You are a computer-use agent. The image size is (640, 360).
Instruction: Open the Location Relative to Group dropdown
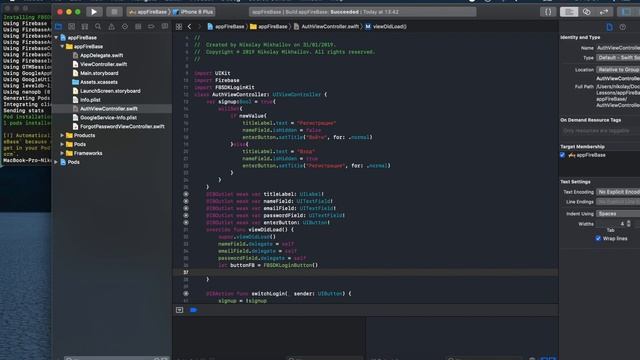[x=618, y=70]
